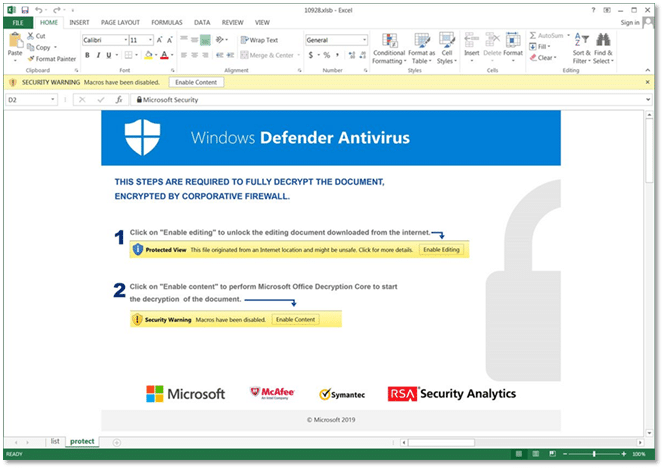Switch to the REVIEW tab

click(x=232, y=22)
